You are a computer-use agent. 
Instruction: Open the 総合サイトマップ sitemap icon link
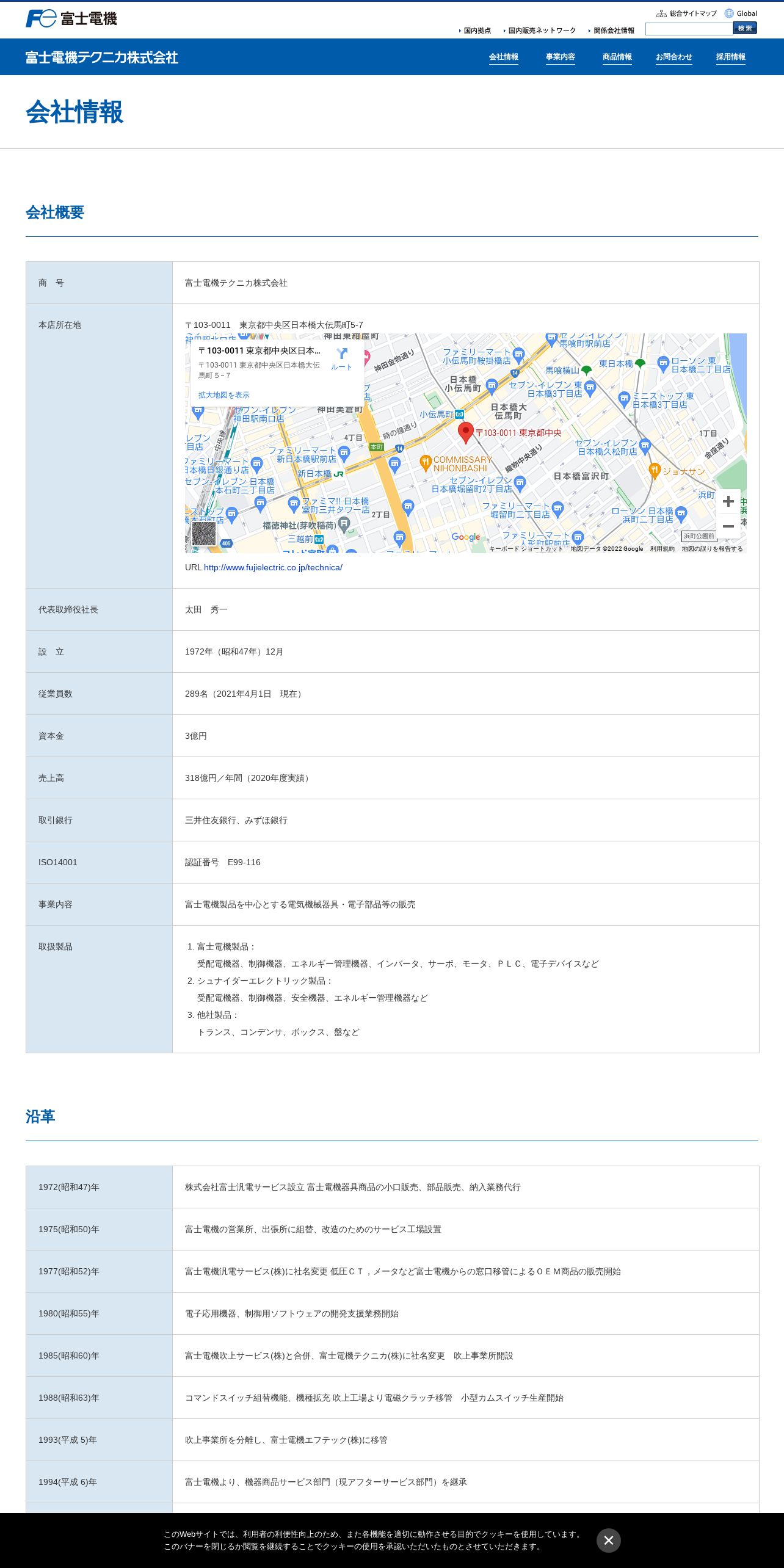tap(686, 13)
